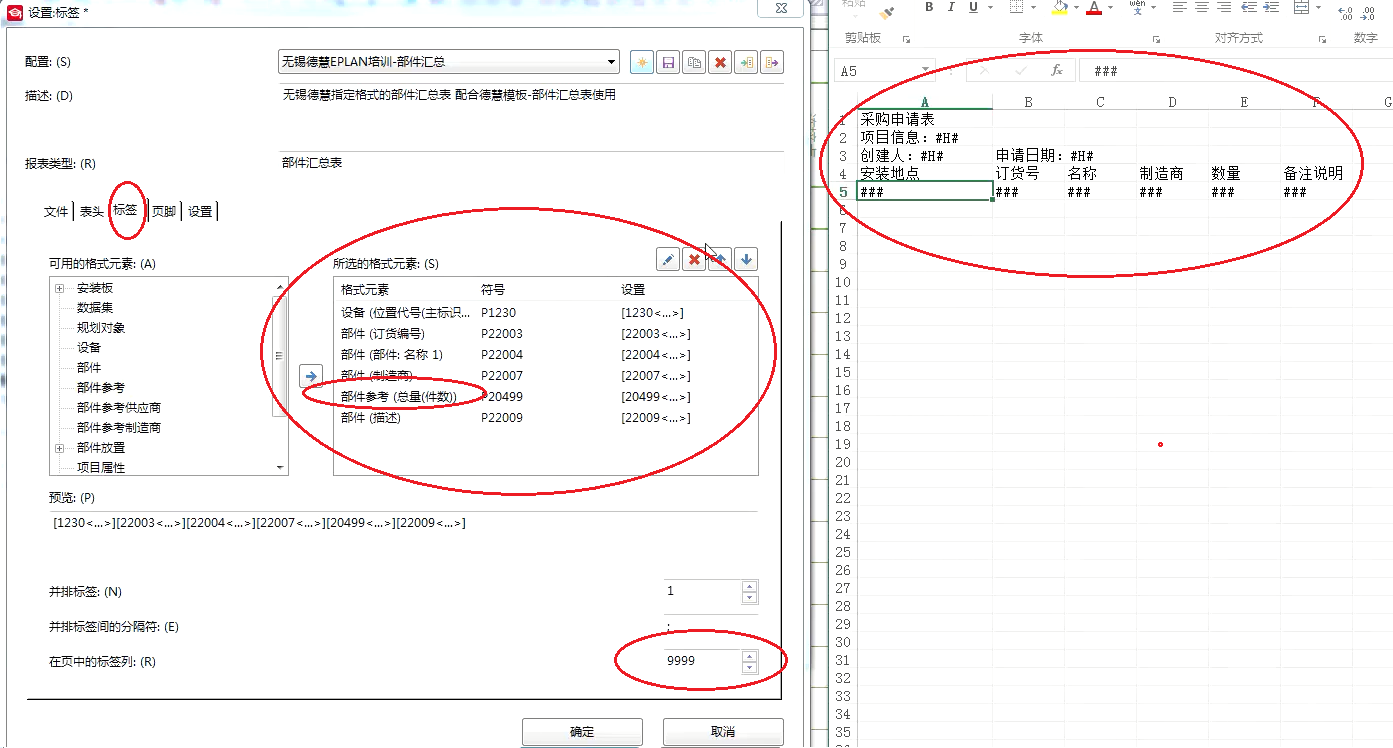Export the scheme settings
This screenshot has width=1393, height=748.
click(x=772, y=62)
